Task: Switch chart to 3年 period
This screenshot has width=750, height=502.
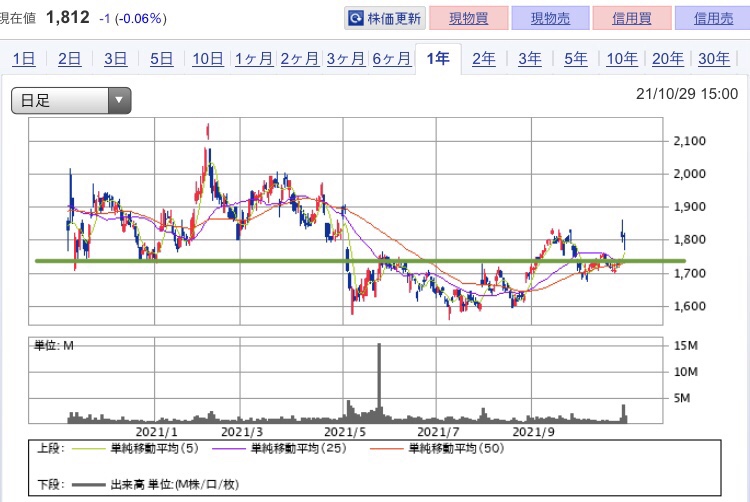Action: (x=529, y=59)
